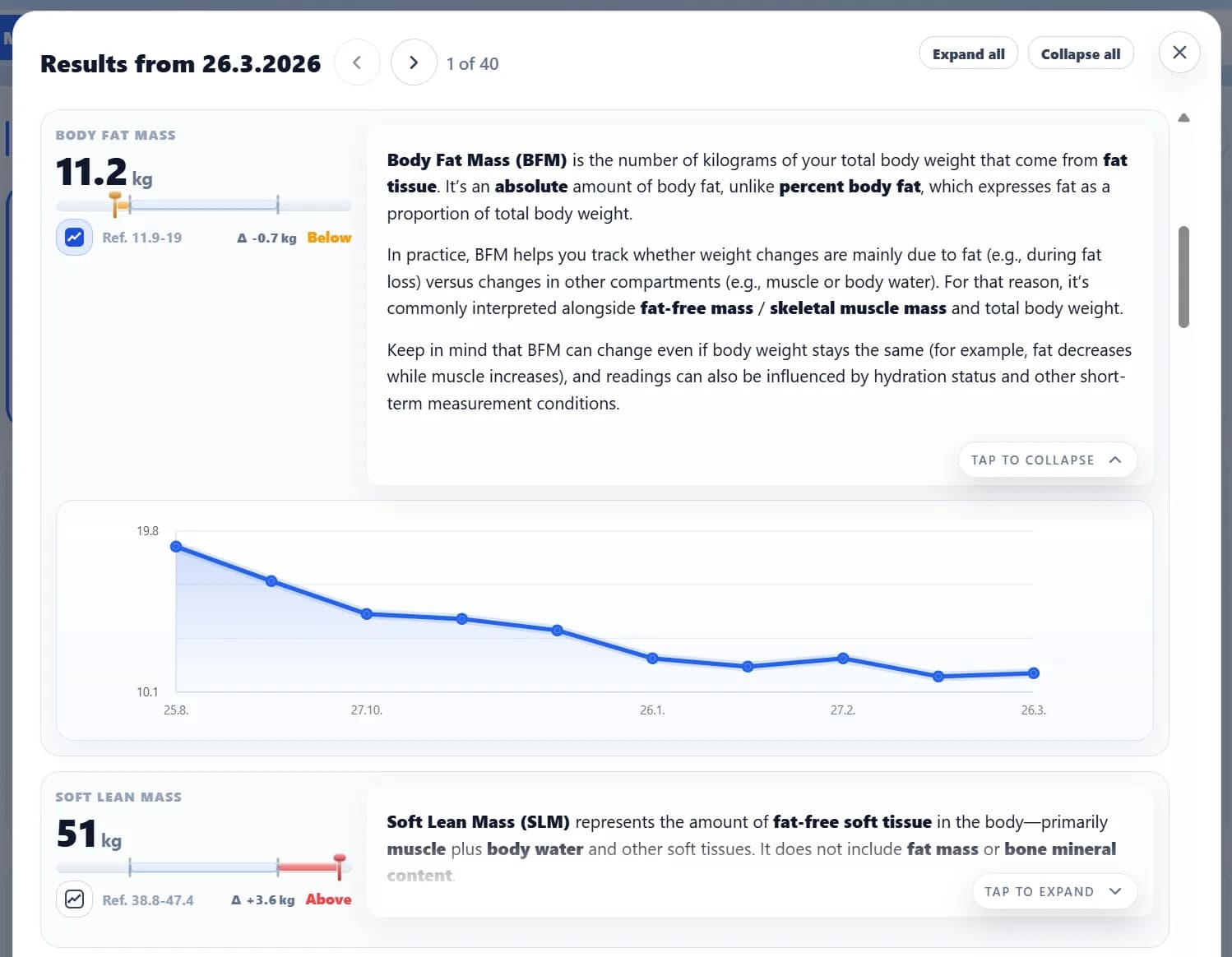Go to the previous result with left chevron
The image size is (1232, 957).
(357, 62)
